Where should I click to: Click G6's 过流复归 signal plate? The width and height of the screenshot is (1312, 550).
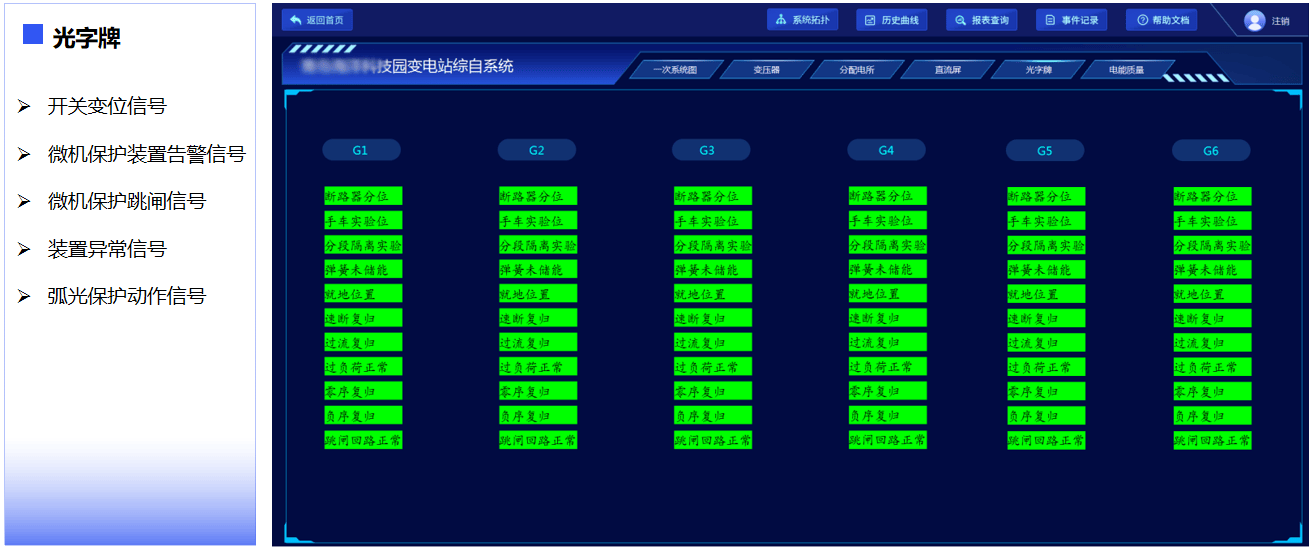(1213, 342)
